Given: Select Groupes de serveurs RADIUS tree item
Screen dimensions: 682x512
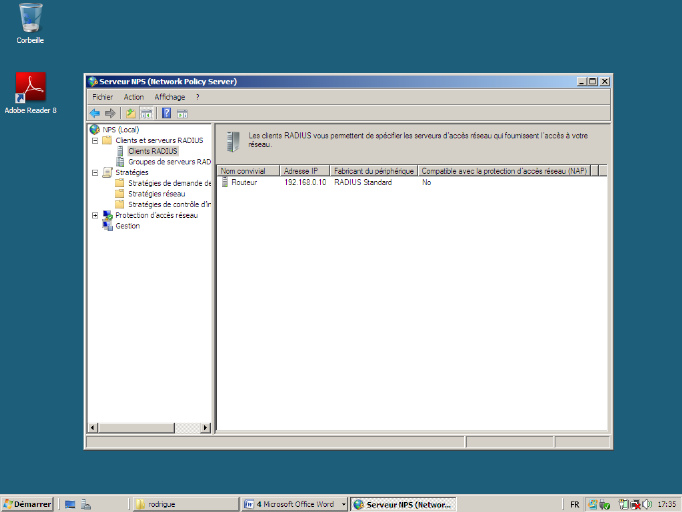Looking at the screenshot, I should click(x=169, y=161).
